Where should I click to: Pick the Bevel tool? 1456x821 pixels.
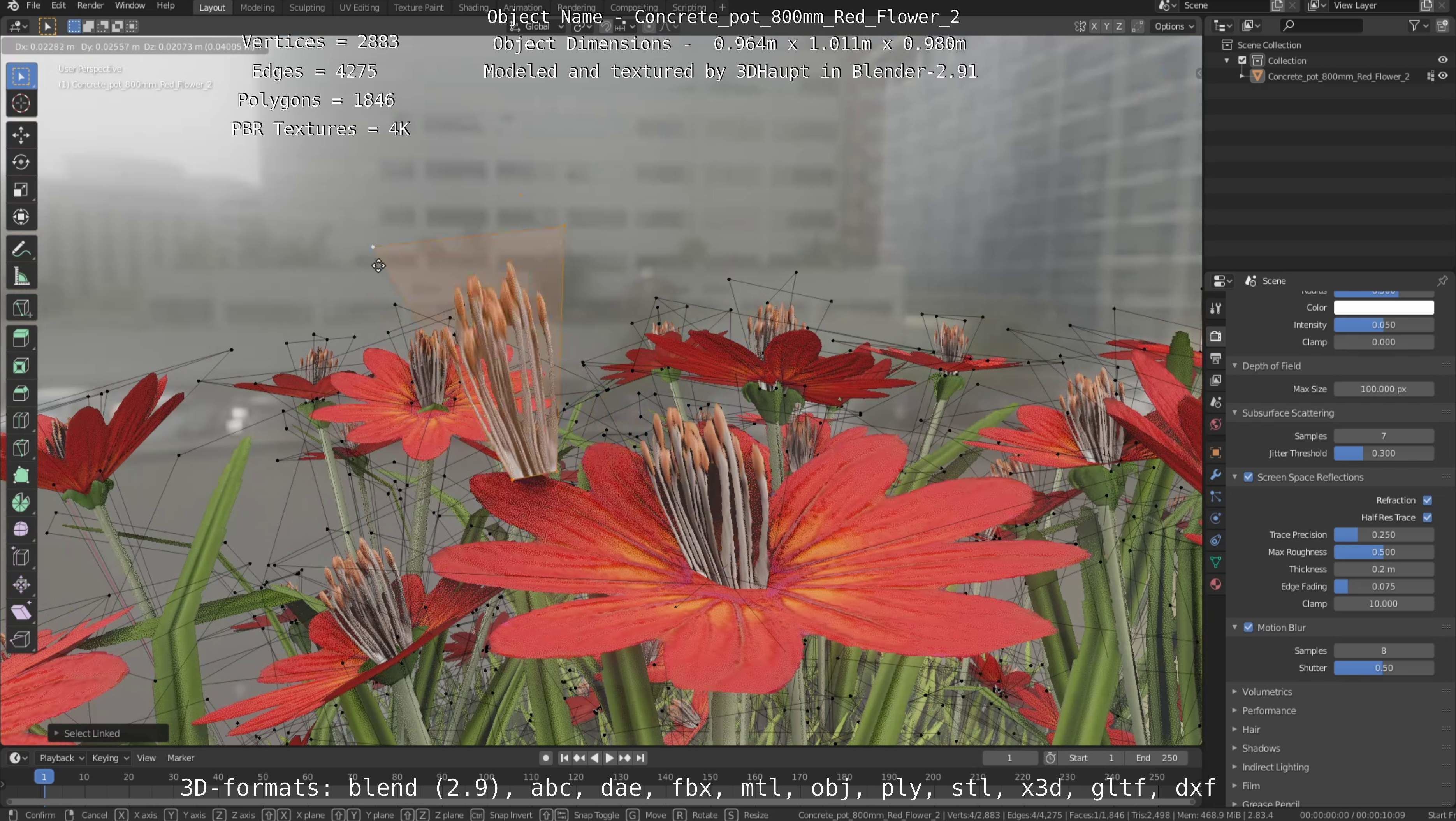[21, 393]
